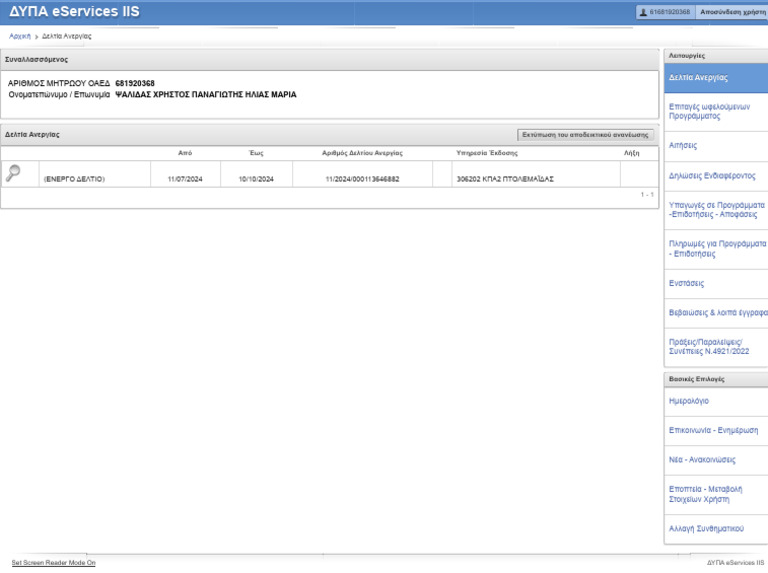This screenshot has width=768, height=573.
Task: Click the Έως column header
Action: click(x=256, y=153)
